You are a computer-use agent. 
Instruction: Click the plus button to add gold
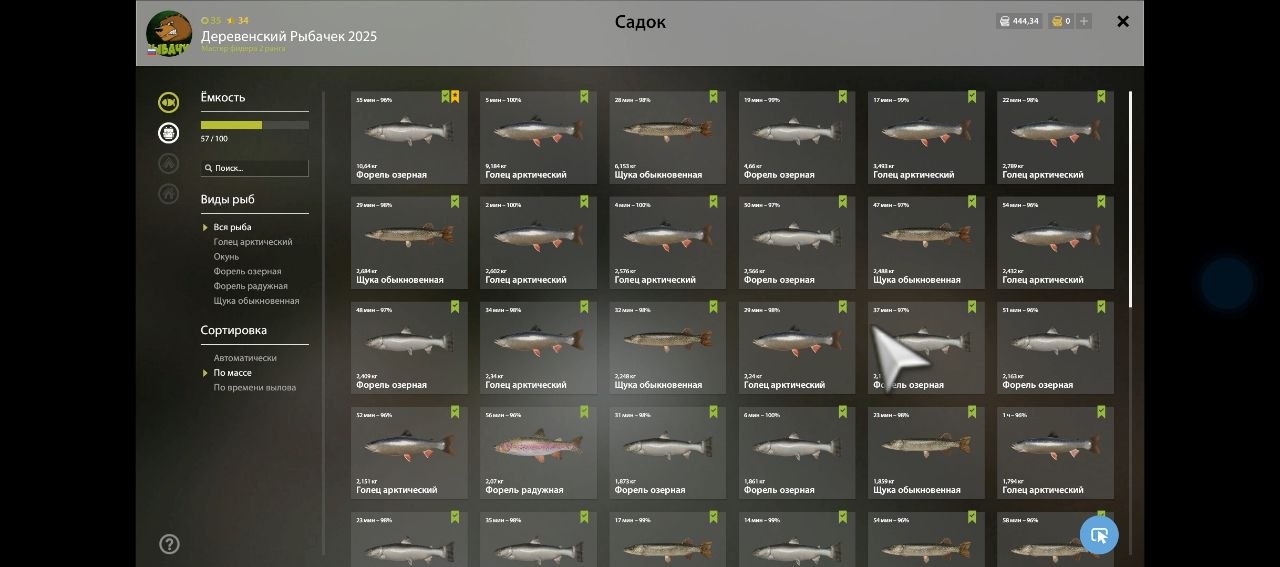point(1084,21)
